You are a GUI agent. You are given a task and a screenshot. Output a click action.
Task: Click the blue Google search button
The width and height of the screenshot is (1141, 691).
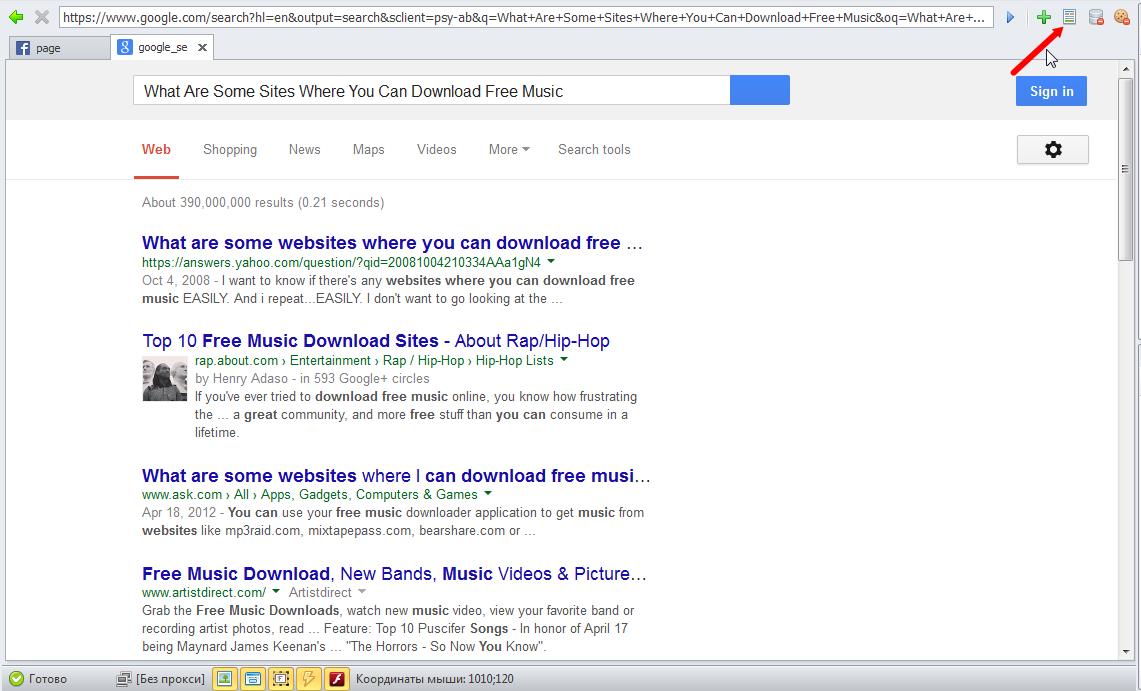[x=760, y=90]
